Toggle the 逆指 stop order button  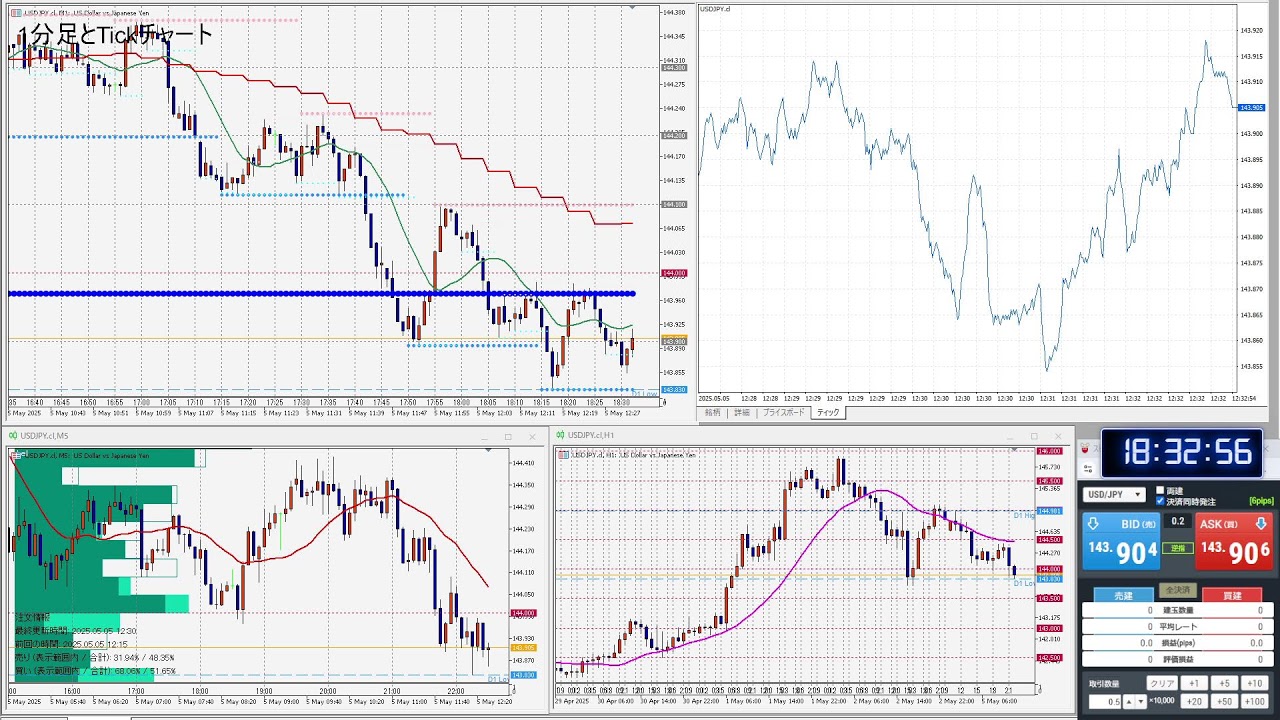pos(1178,548)
